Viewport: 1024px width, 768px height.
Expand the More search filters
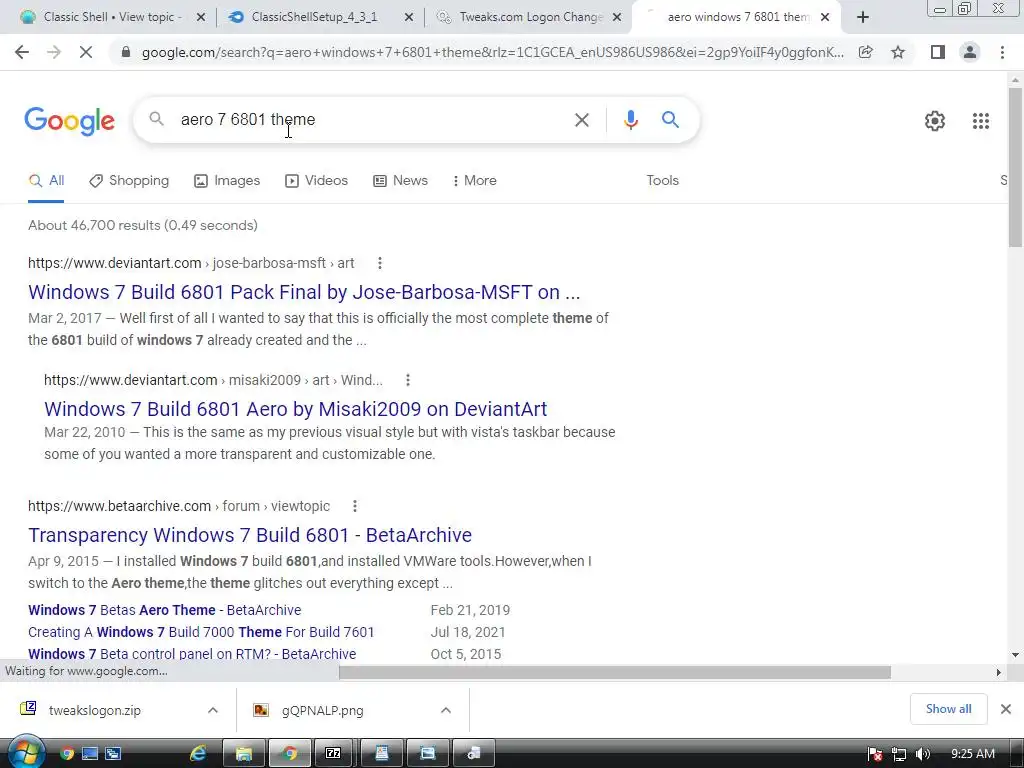(475, 181)
